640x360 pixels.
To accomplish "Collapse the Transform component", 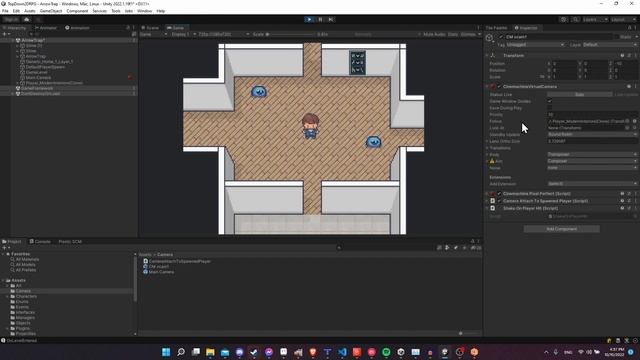I will click(487, 56).
